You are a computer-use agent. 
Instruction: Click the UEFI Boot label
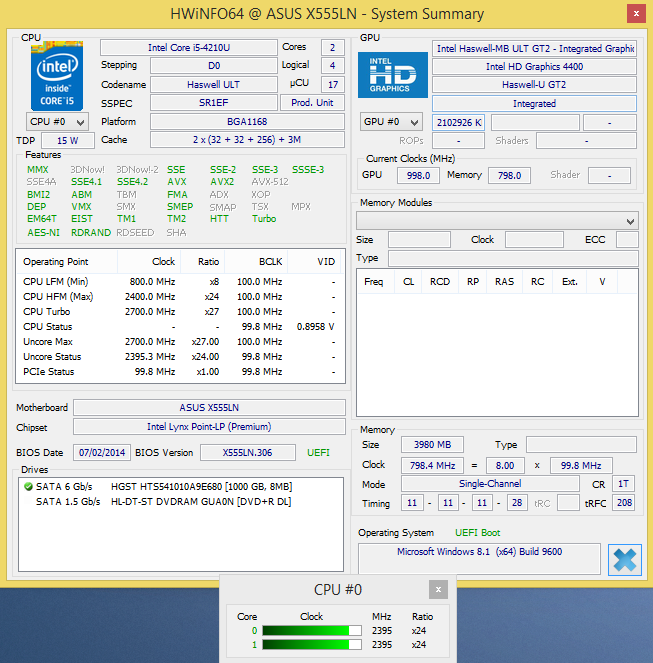(x=477, y=533)
